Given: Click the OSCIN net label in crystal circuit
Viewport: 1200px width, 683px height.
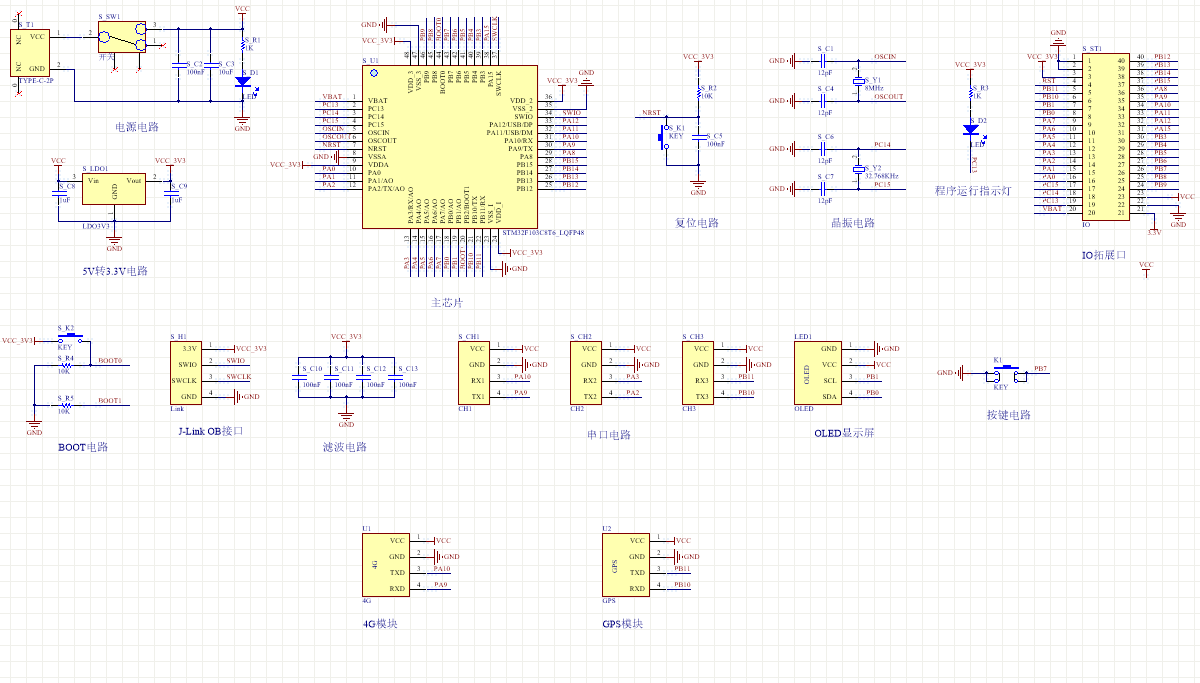Looking at the screenshot, I should pos(884,57).
